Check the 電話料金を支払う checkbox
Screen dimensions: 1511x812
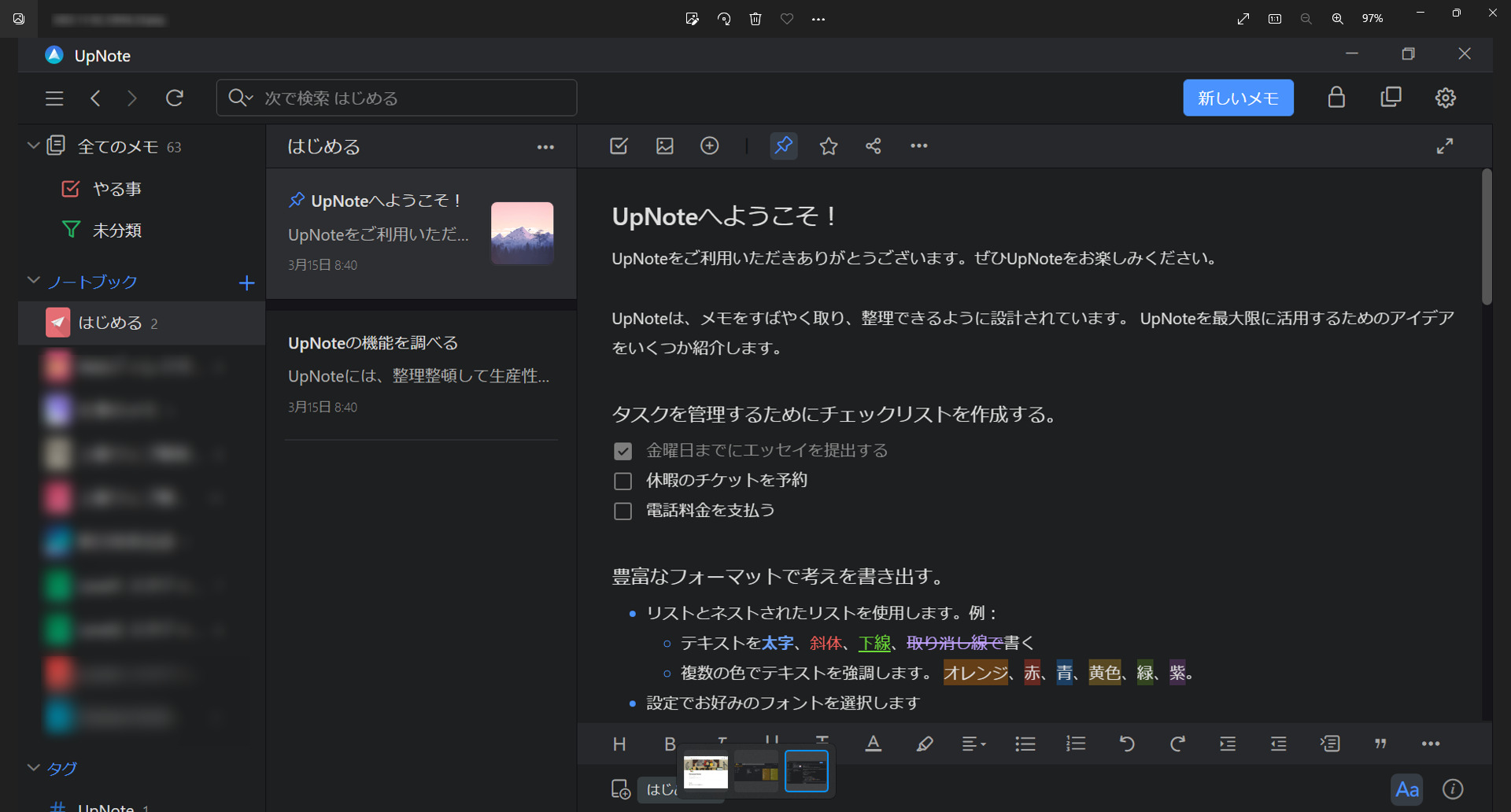coord(623,511)
